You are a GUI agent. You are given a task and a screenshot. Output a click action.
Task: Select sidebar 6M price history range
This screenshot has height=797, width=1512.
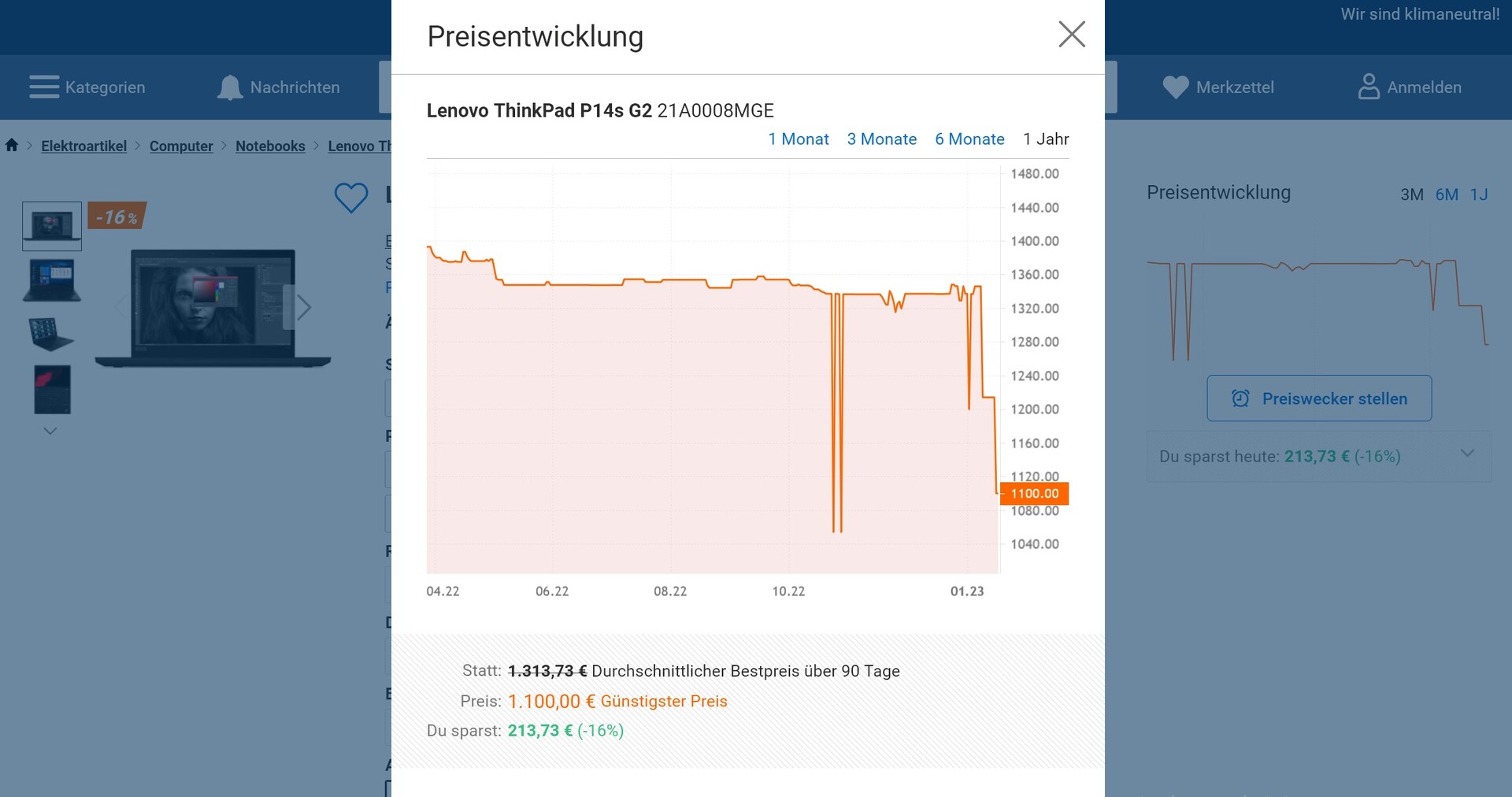point(1446,195)
